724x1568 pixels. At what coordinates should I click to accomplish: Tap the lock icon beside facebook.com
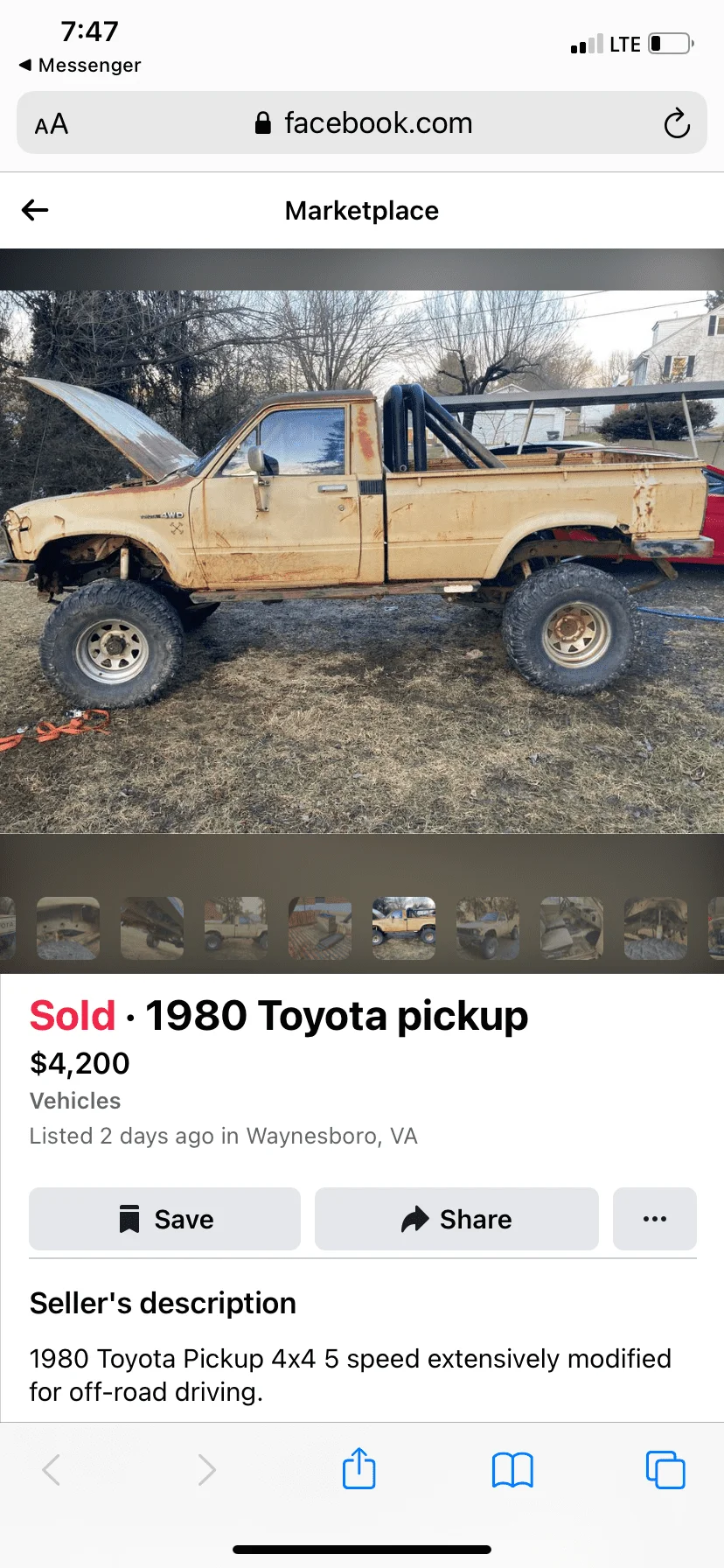point(262,122)
